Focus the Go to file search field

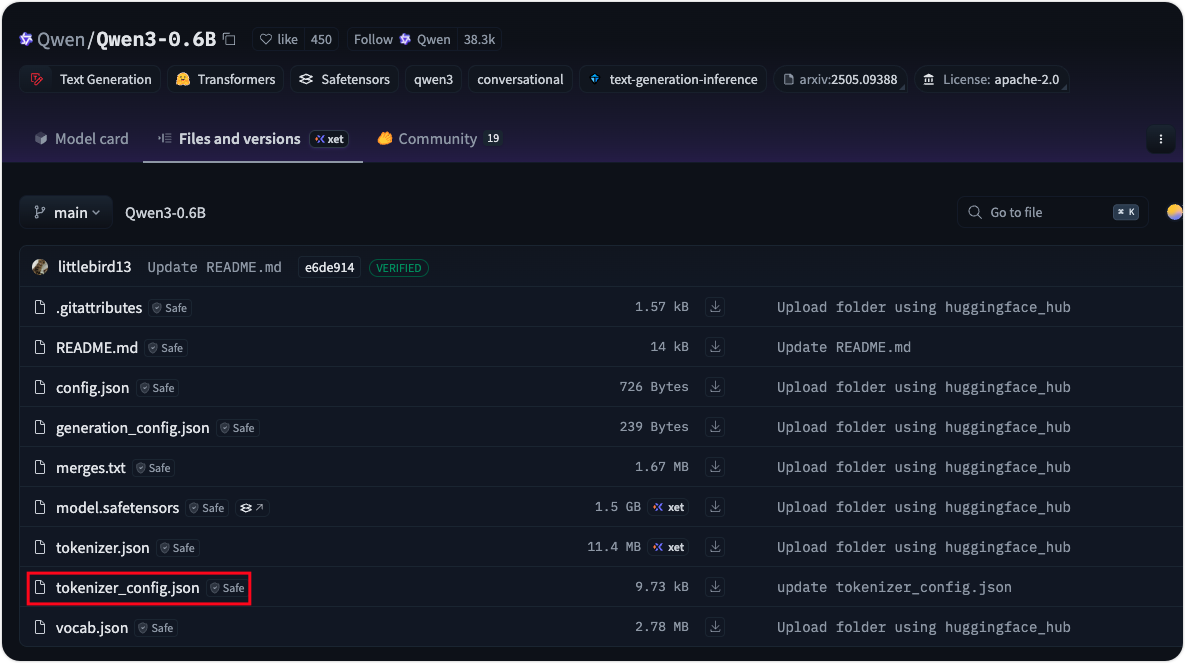point(1052,212)
